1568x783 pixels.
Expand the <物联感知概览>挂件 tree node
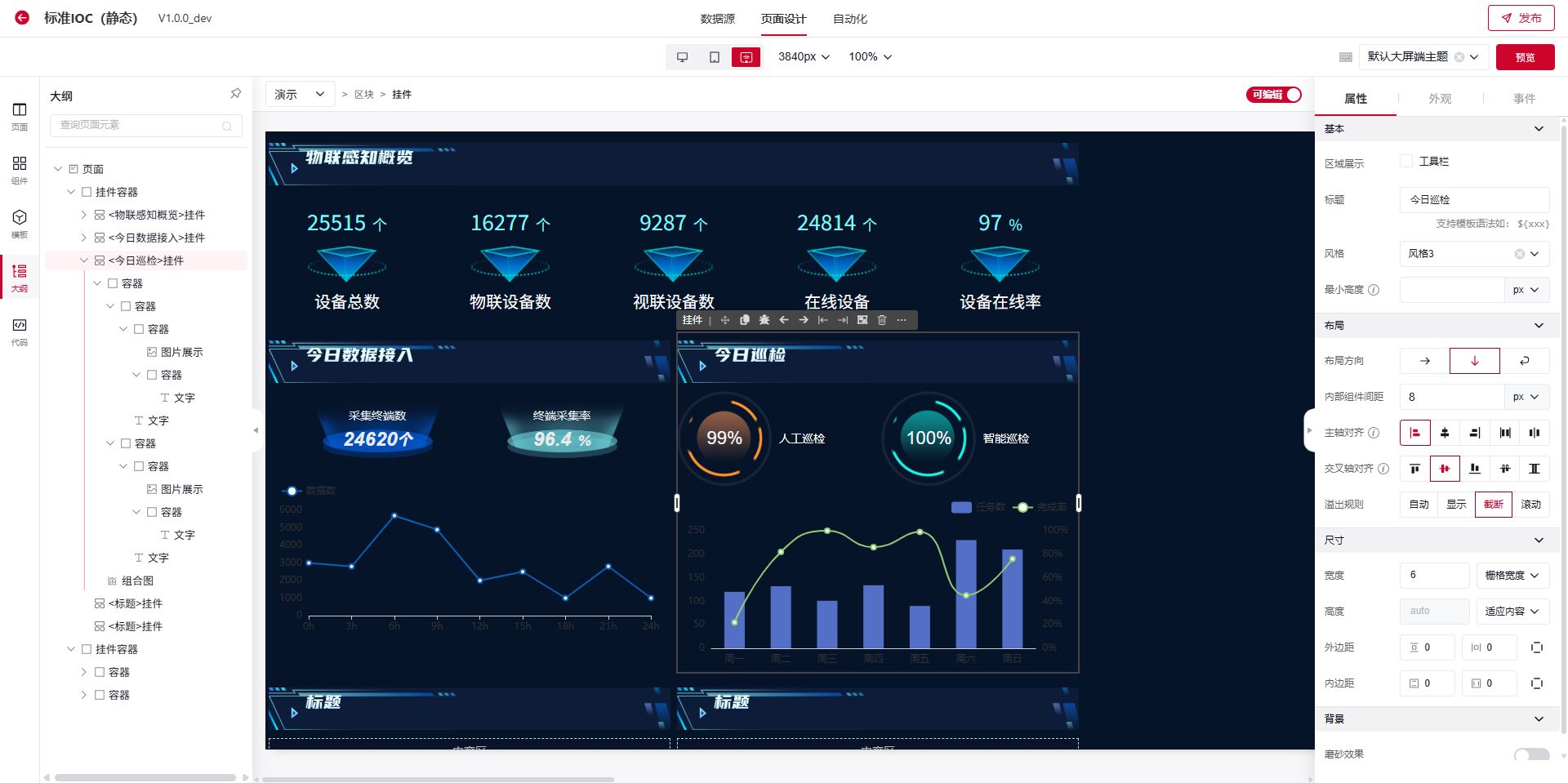tap(83, 215)
